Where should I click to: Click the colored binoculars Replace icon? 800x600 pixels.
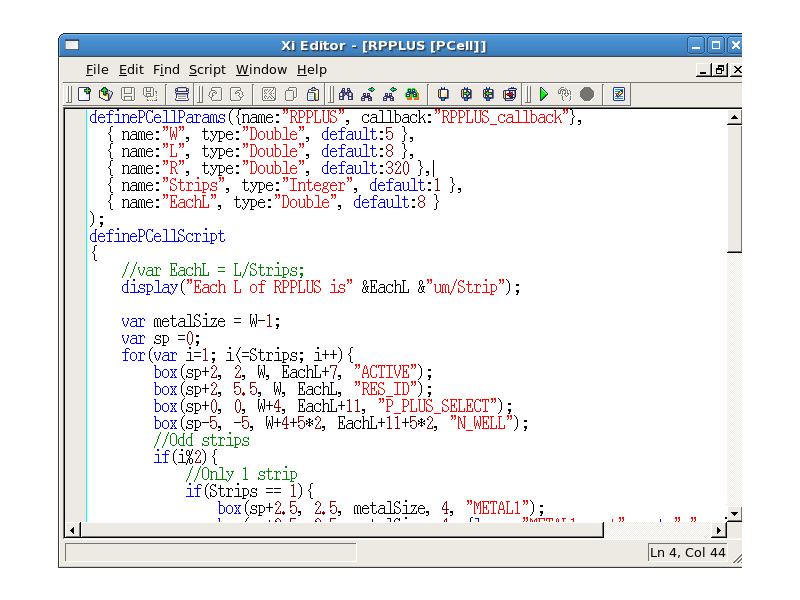(x=412, y=94)
